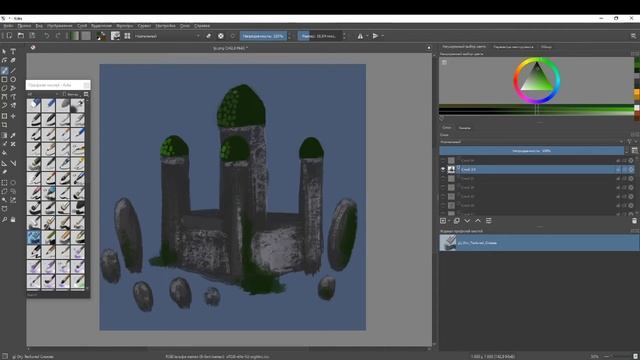Image resolution: width=640 pixels, height=360 pixels.
Task: Create a new document from the toolbar
Action: (x=9, y=36)
